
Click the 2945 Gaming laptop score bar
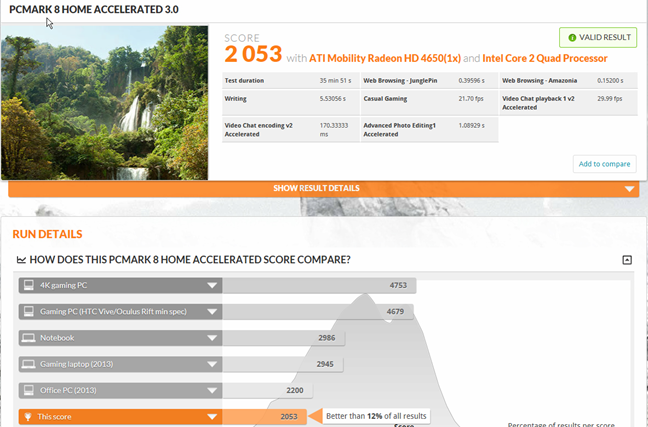(283, 364)
